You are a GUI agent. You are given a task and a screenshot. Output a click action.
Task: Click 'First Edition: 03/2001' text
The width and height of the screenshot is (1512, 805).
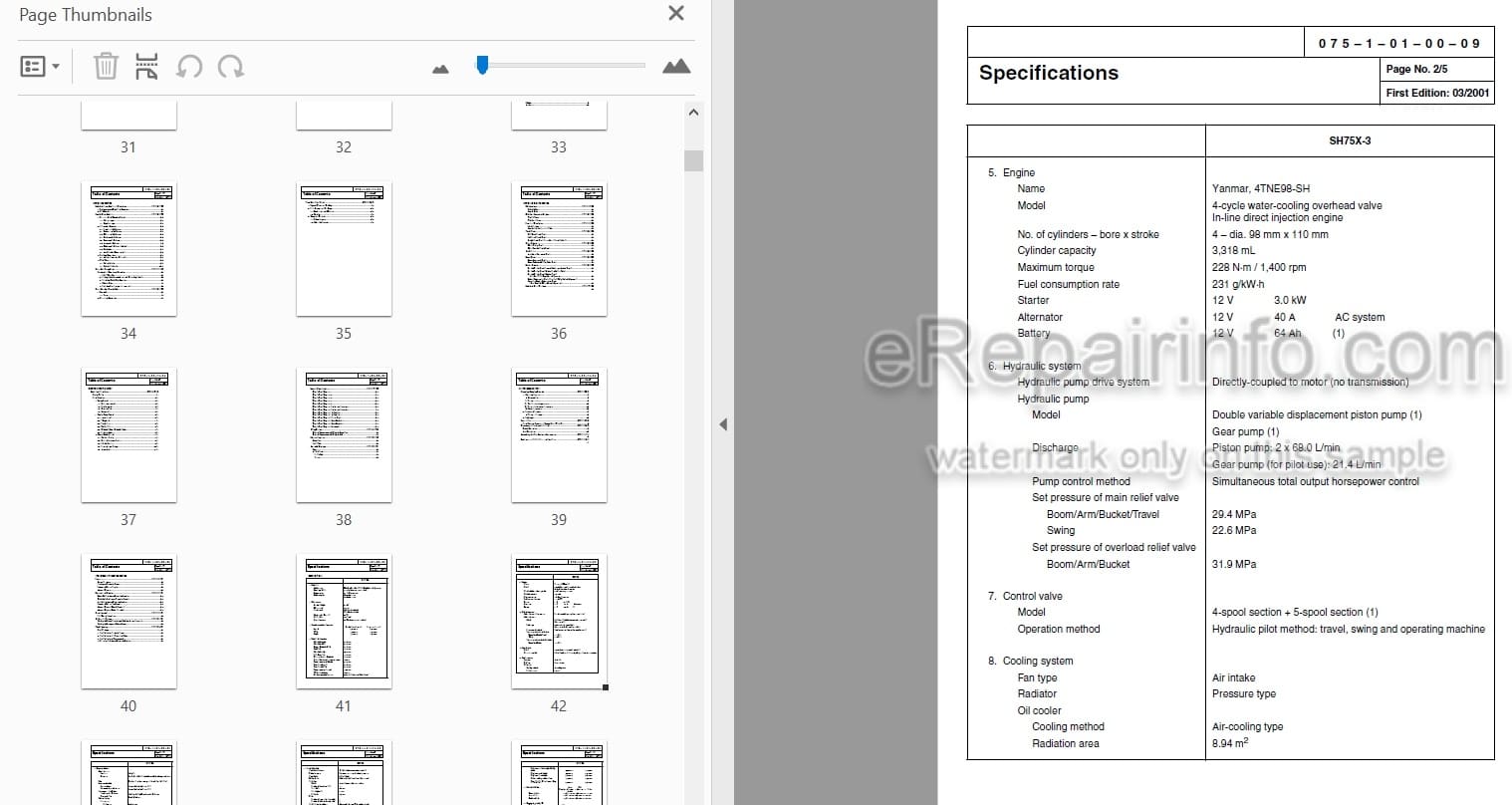pyautogui.click(x=1438, y=93)
